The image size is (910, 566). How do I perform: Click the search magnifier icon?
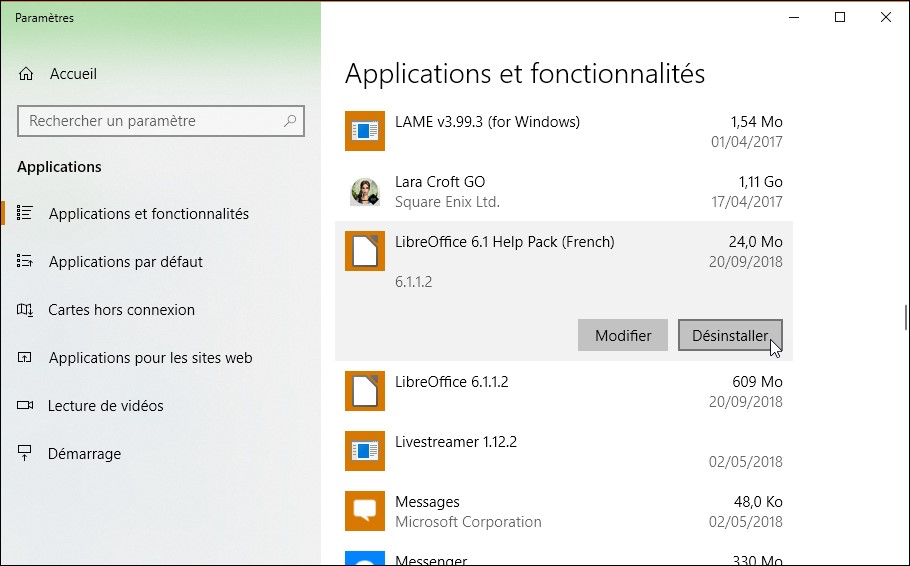click(x=290, y=121)
